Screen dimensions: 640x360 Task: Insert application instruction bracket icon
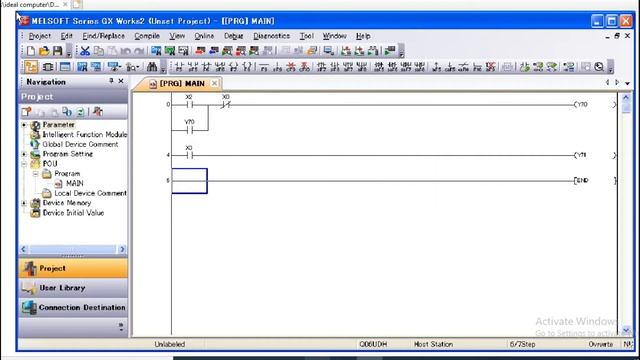point(247,67)
